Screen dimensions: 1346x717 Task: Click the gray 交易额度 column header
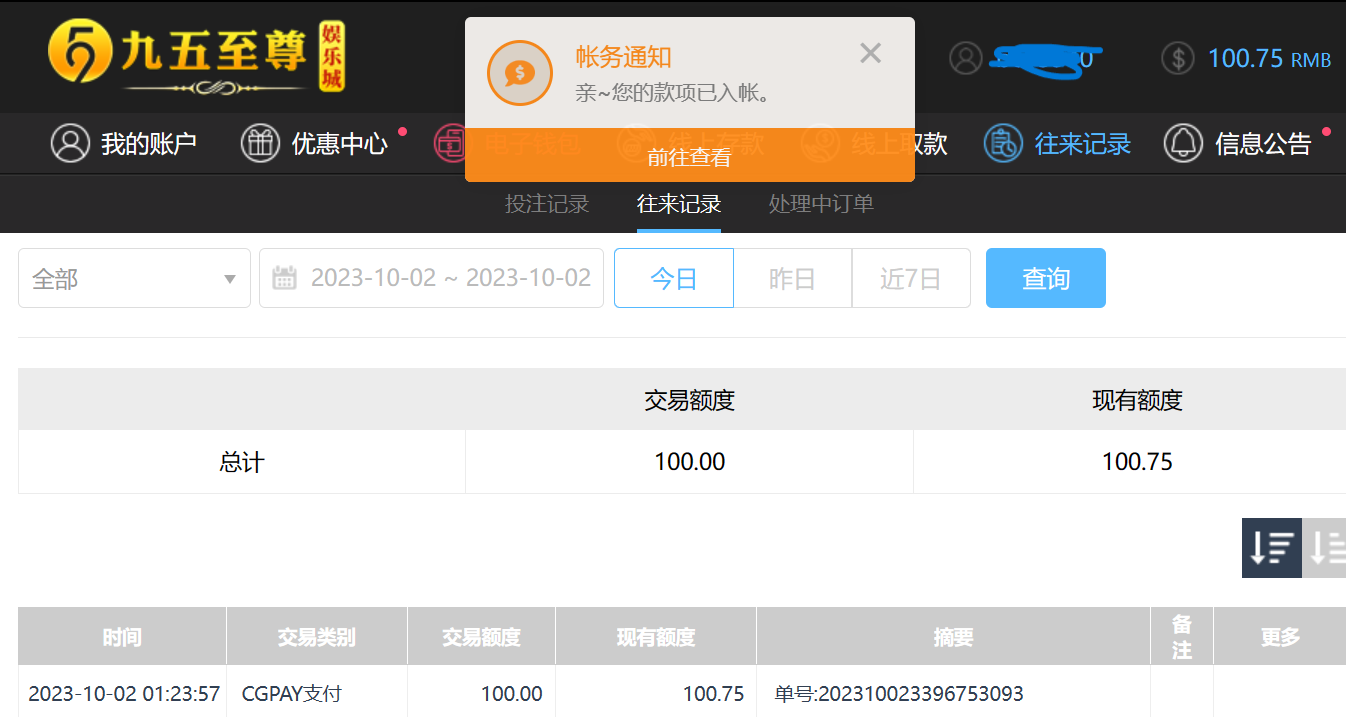[481, 637]
